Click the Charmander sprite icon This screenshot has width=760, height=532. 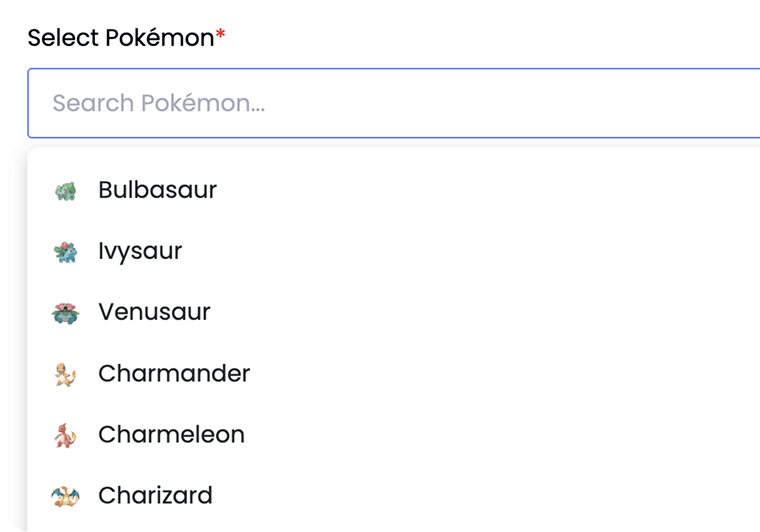pos(65,374)
